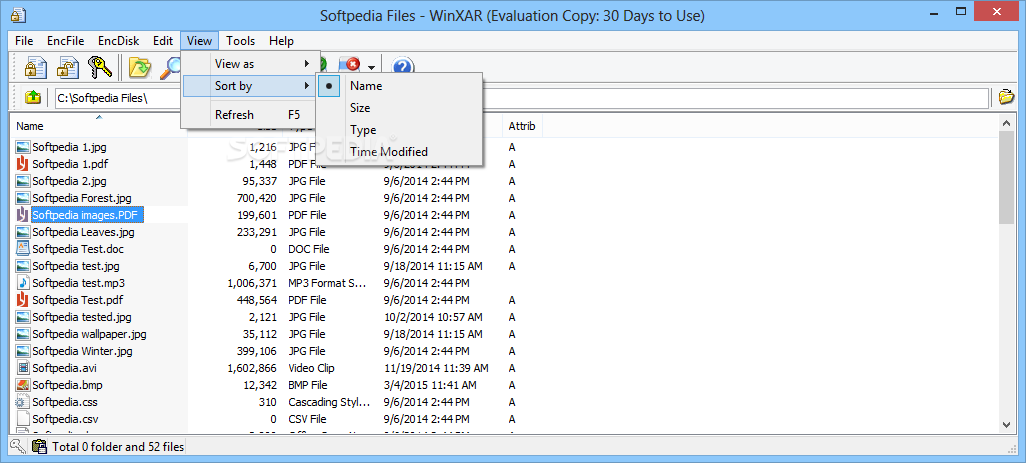The image size is (1026, 463).
Task: Click the scrollbar down arrow
Action: tap(1006, 424)
